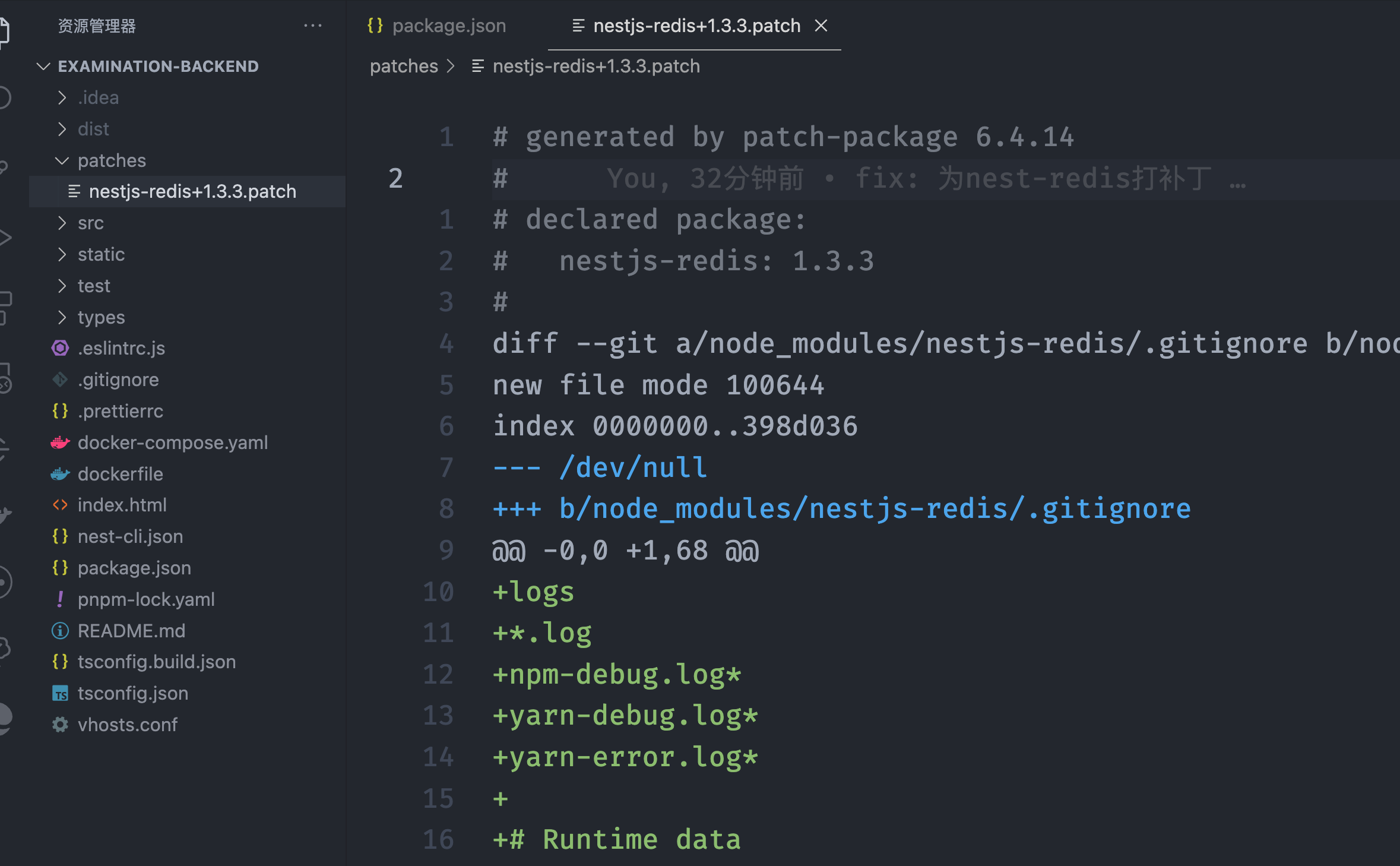1400x866 pixels.
Task: Click the exclamation icon beside pnpm-lock.yaml
Action: (60, 599)
